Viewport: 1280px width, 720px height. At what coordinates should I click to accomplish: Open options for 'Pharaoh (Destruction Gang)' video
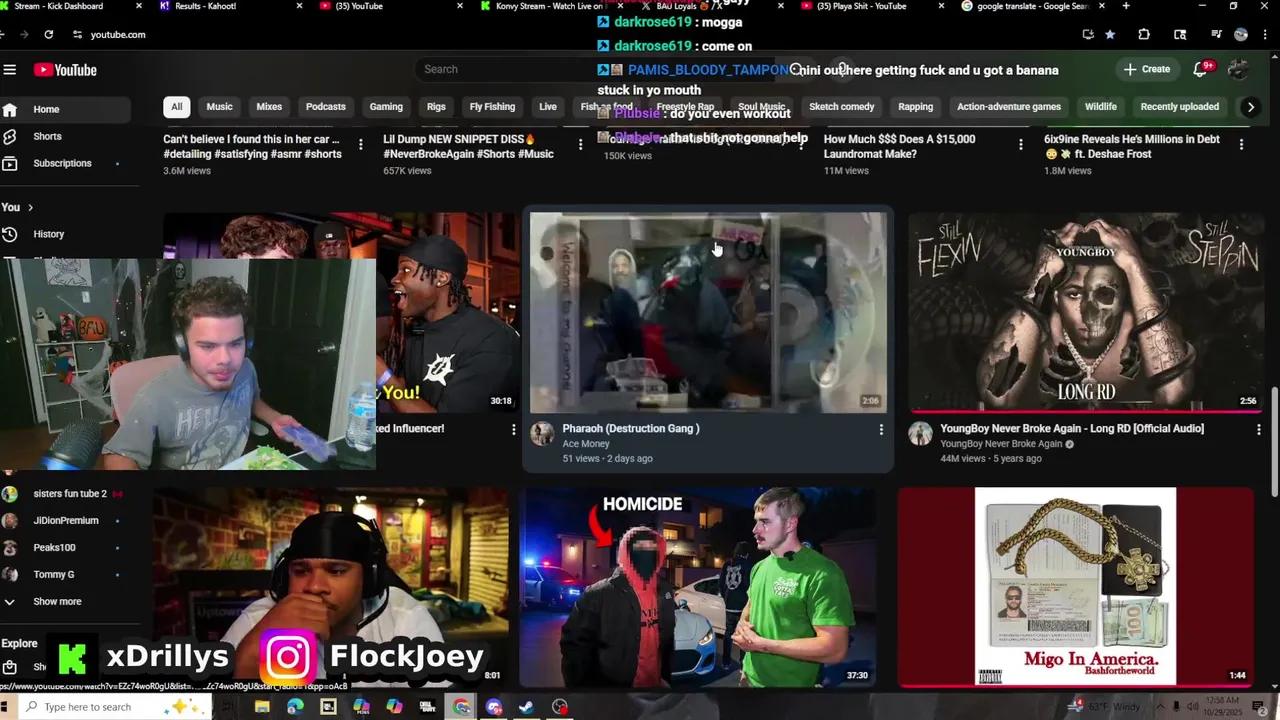(881, 430)
